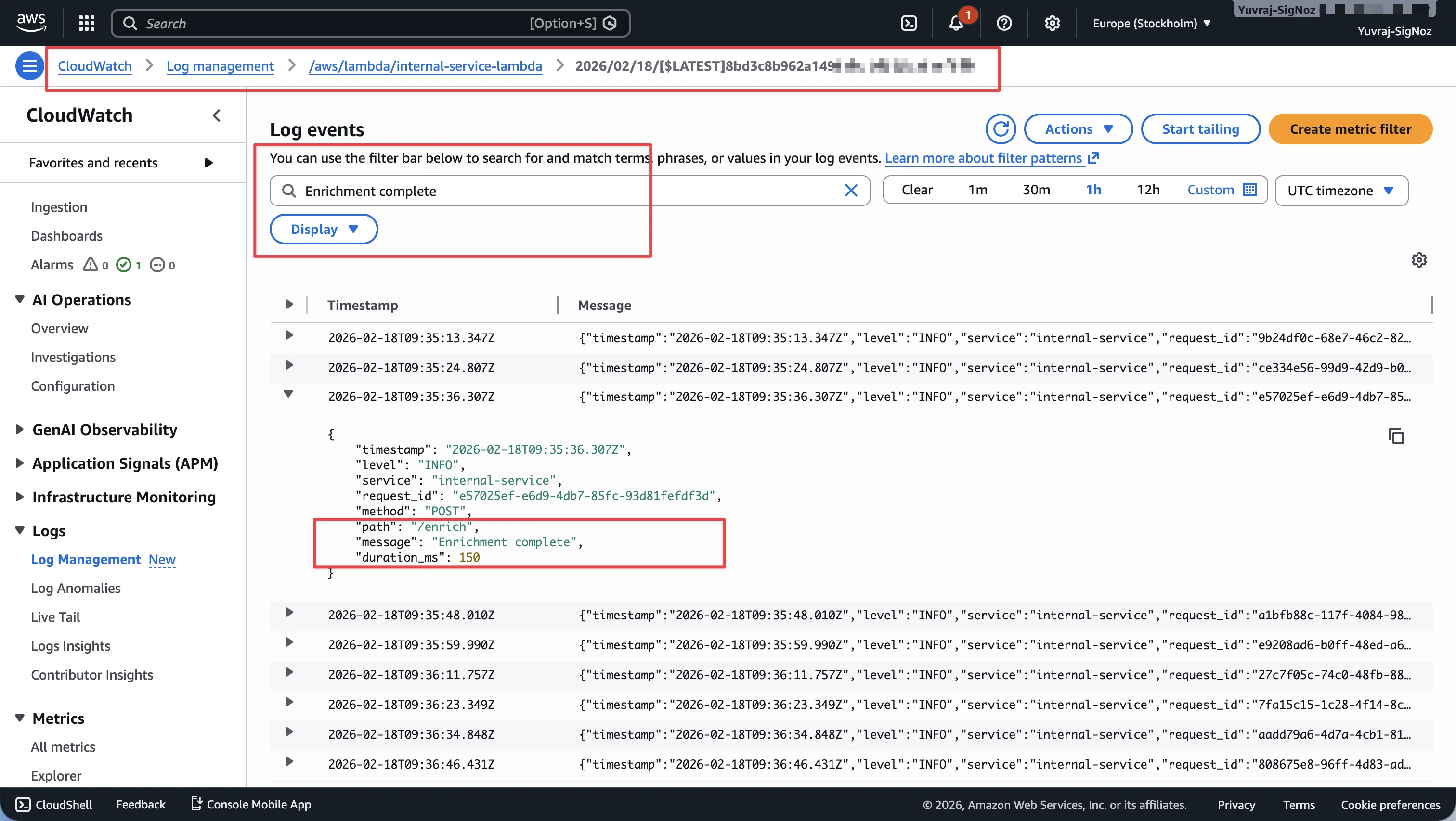Click the Enrichment complete filter field
This screenshot has width=1456, height=821.
(452, 191)
